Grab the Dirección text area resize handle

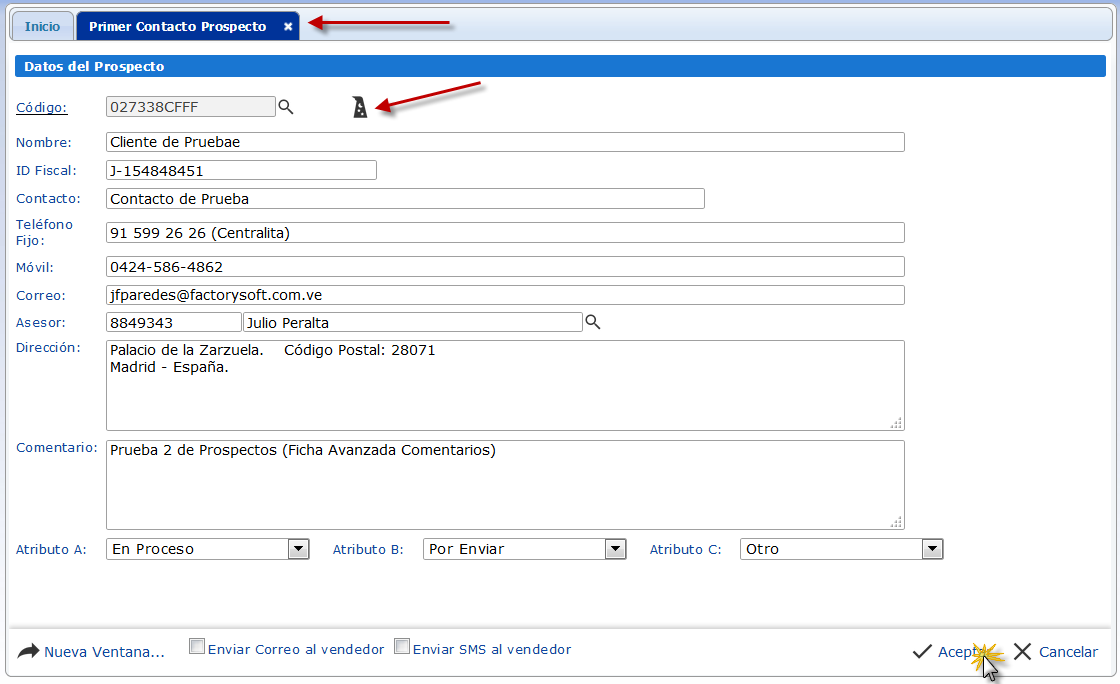(896, 423)
